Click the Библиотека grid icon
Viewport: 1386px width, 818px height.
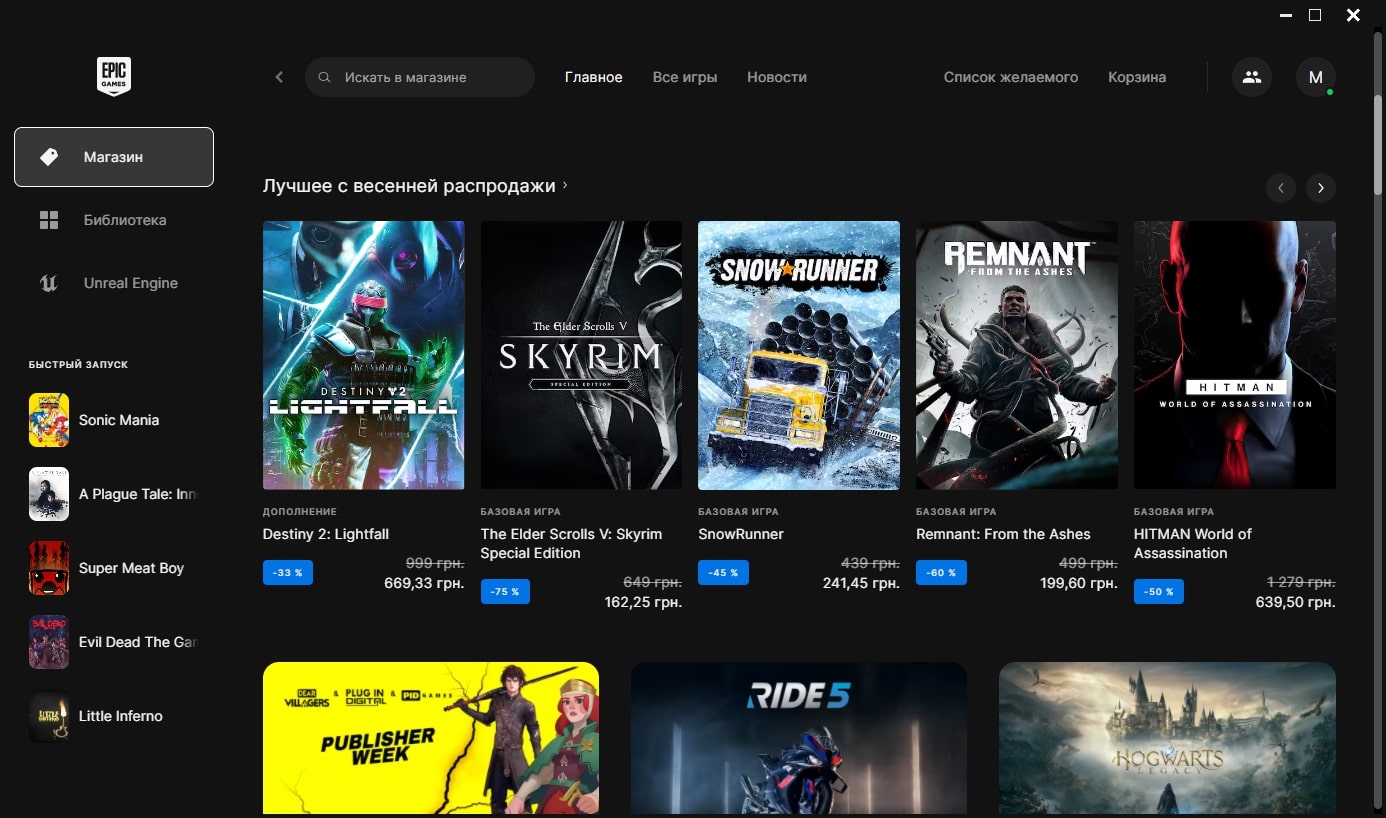click(x=49, y=220)
